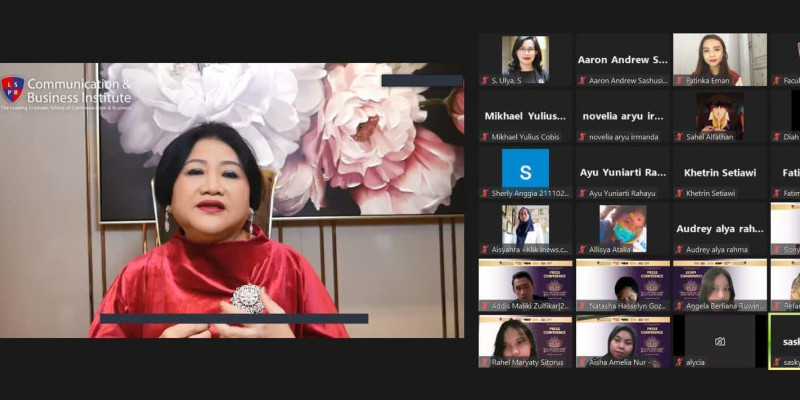Click muted mic icon for Natasha Hasselyn

coord(582,306)
